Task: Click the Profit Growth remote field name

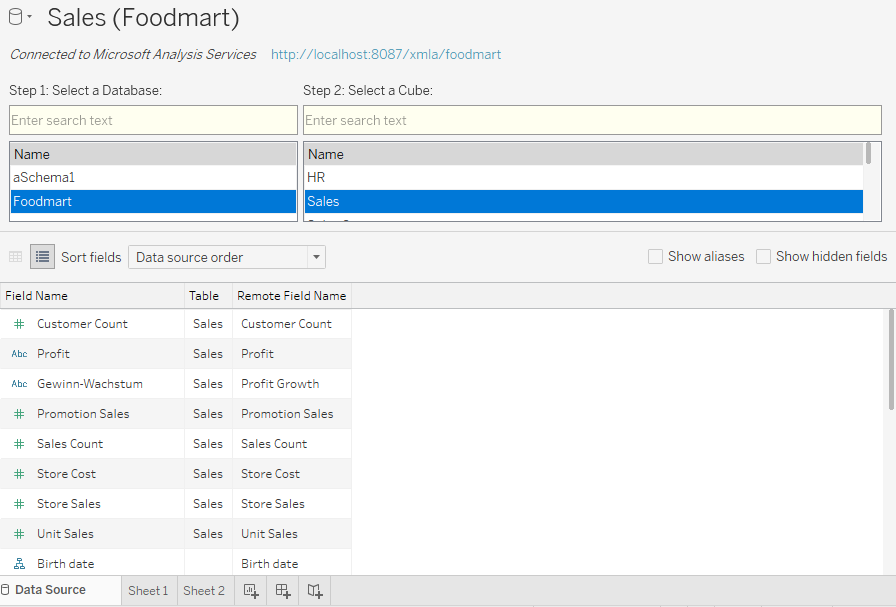Action: click(280, 384)
